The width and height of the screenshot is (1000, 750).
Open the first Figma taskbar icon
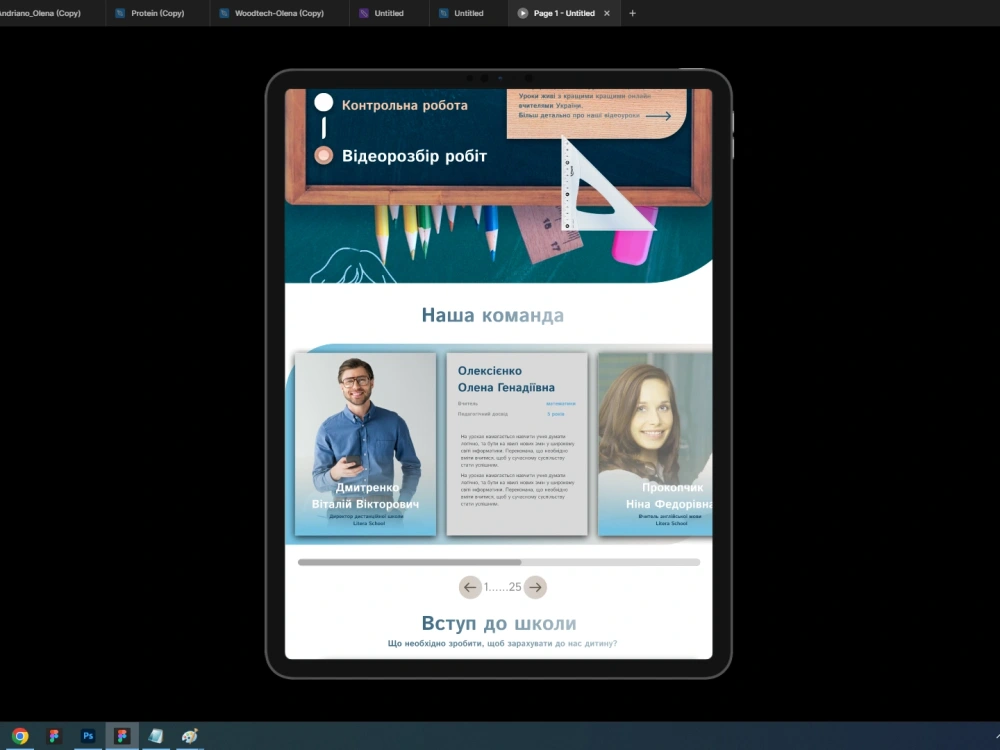pyautogui.click(x=54, y=736)
